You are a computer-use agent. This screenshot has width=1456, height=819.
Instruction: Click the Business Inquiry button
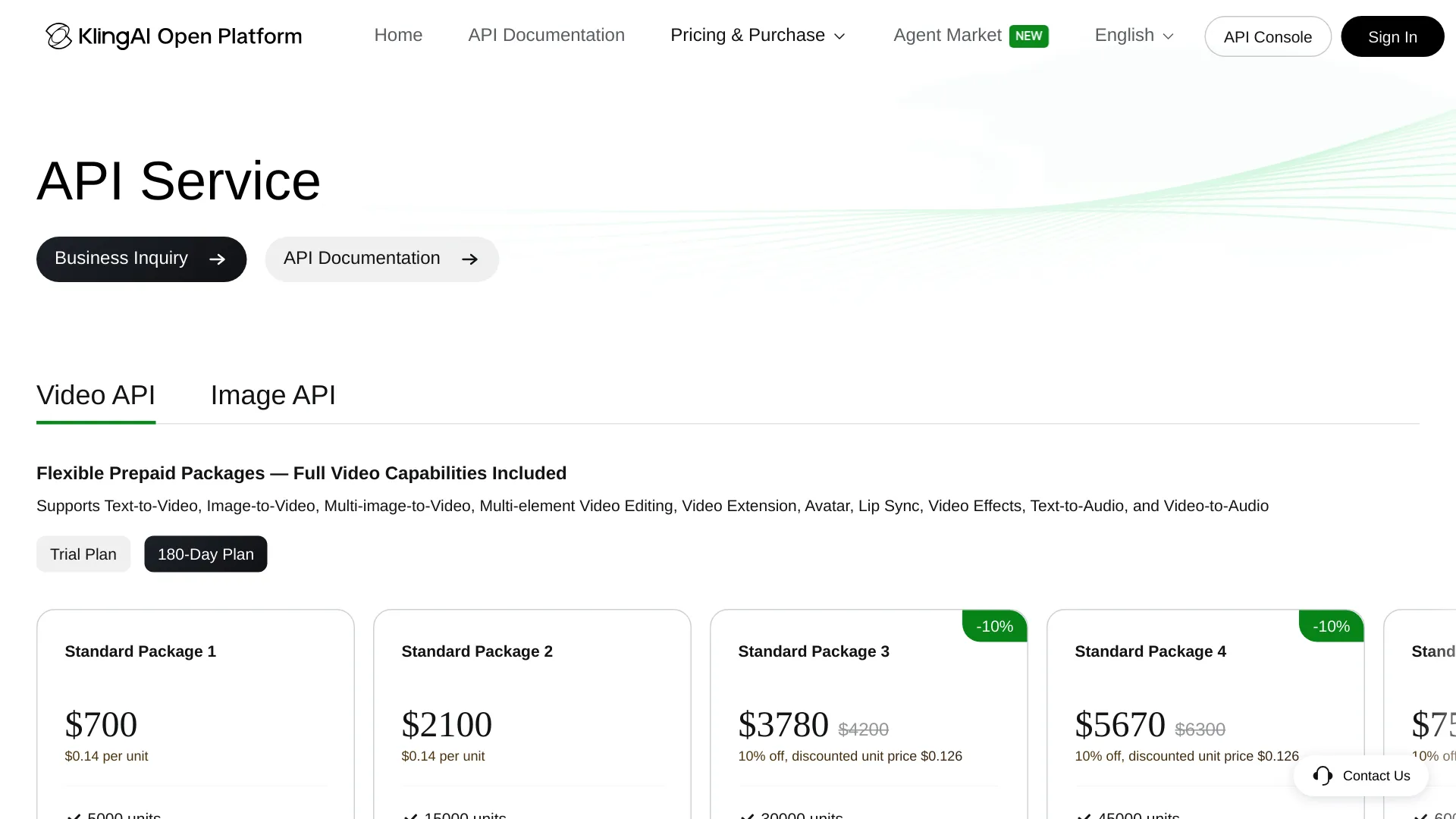pyautogui.click(x=142, y=259)
